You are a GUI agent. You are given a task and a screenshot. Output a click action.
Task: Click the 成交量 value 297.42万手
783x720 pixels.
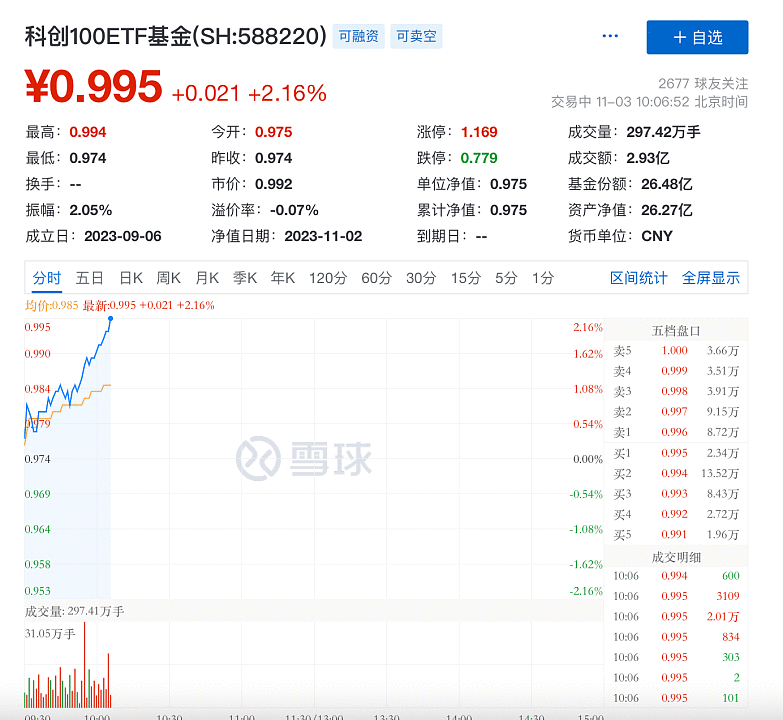[663, 132]
